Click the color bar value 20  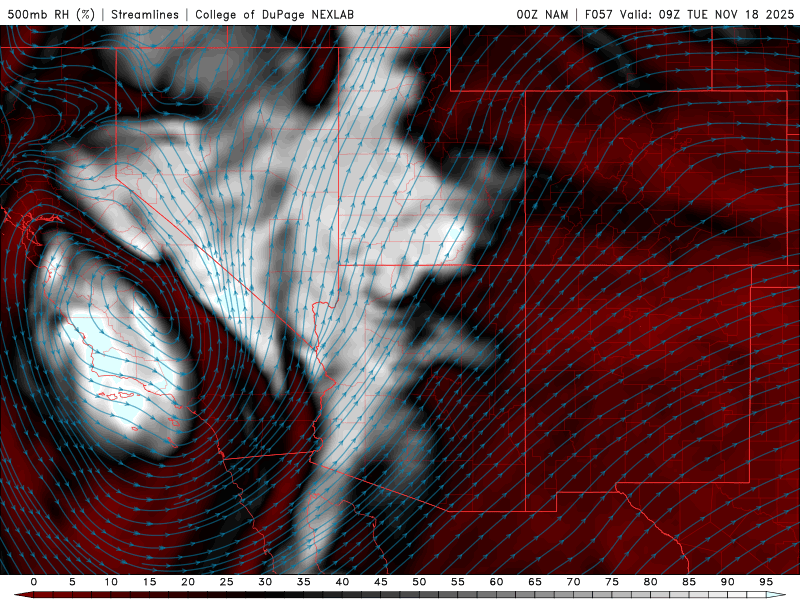coord(188,582)
